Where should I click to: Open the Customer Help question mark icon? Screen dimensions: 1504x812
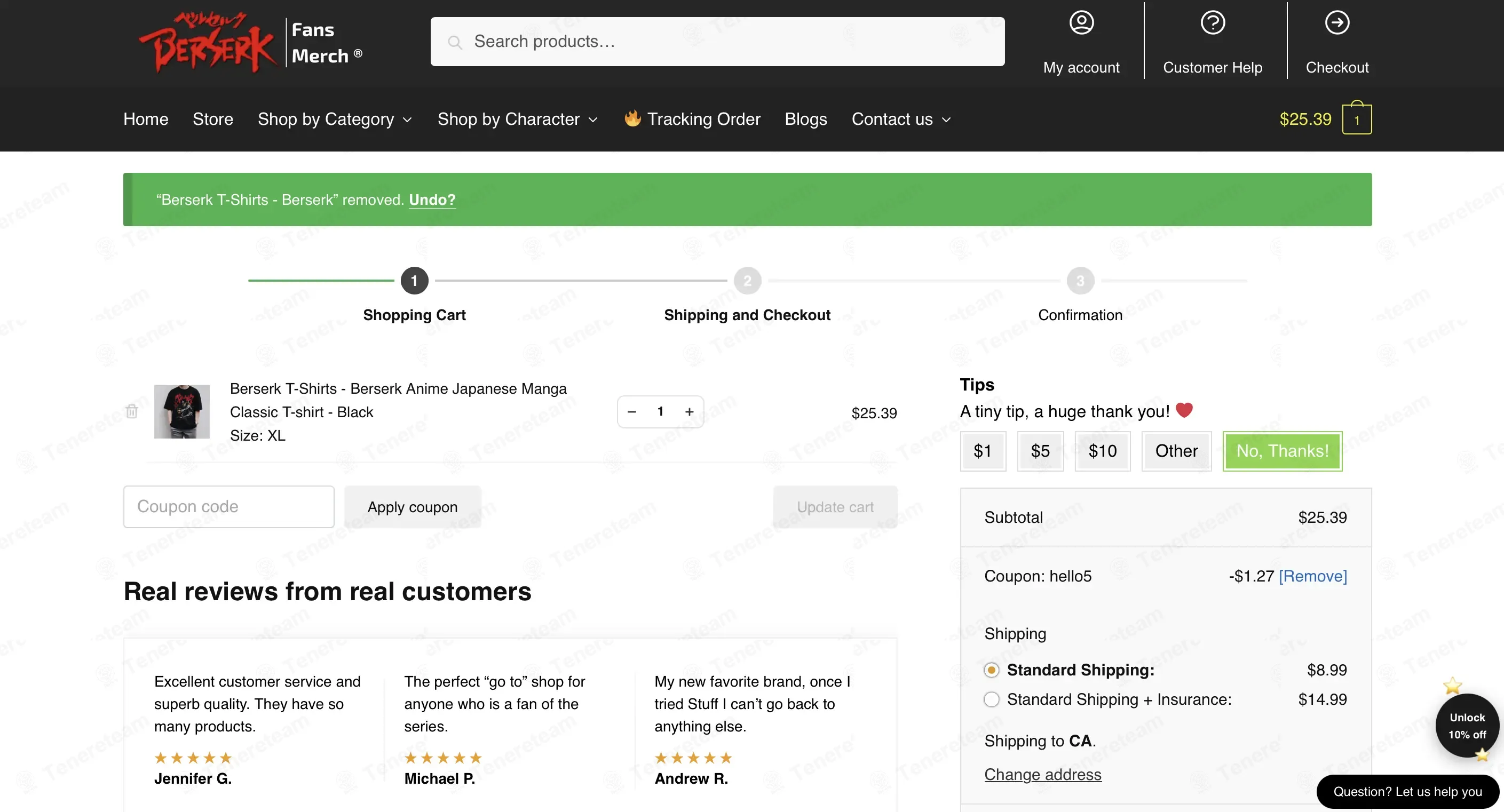point(1213,23)
